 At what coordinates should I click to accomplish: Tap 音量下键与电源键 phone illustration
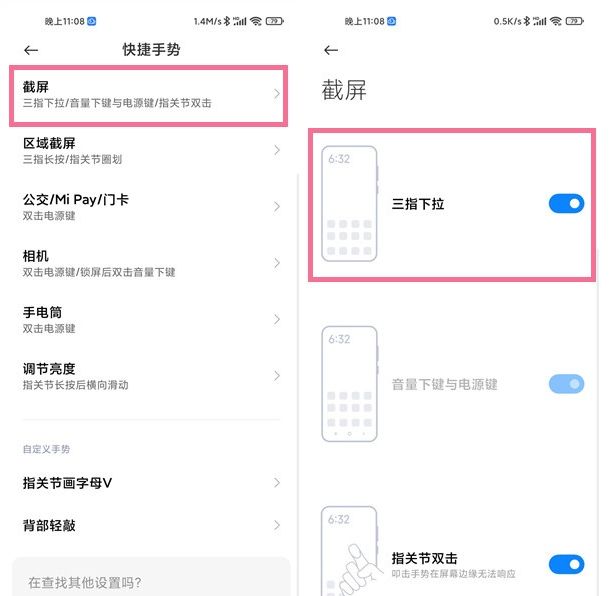pos(350,384)
